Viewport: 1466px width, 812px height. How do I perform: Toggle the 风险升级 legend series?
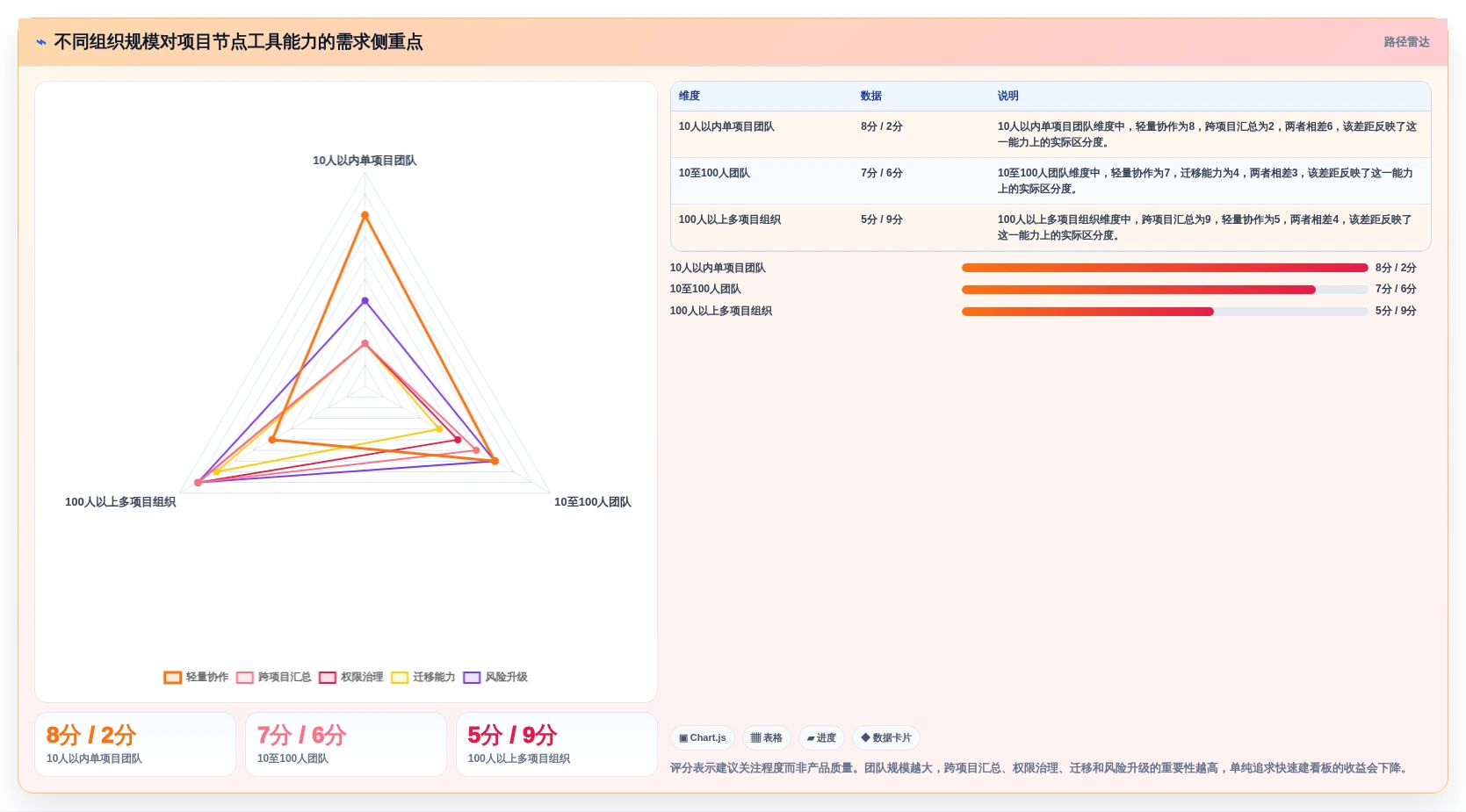(x=495, y=677)
